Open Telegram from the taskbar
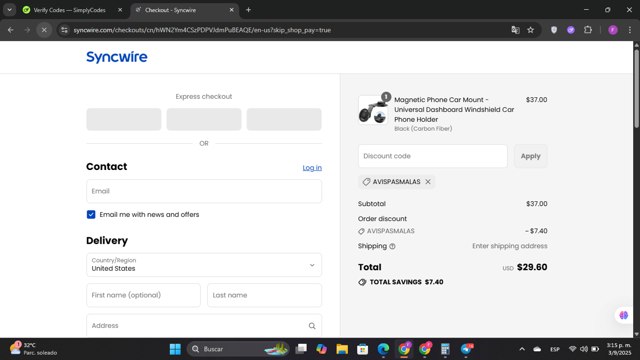Image resolution: width=640 pixels, height=360 pixels. 466,349
